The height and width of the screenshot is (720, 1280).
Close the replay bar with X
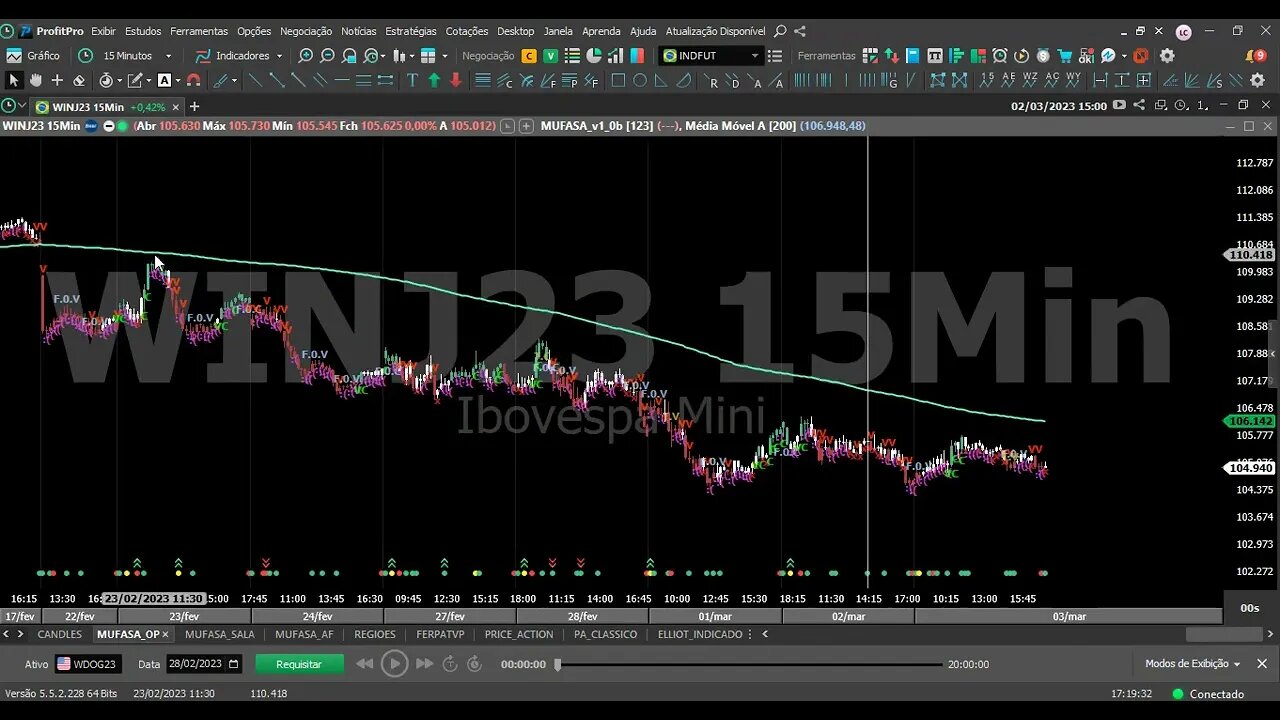(x=1262, y=664)
